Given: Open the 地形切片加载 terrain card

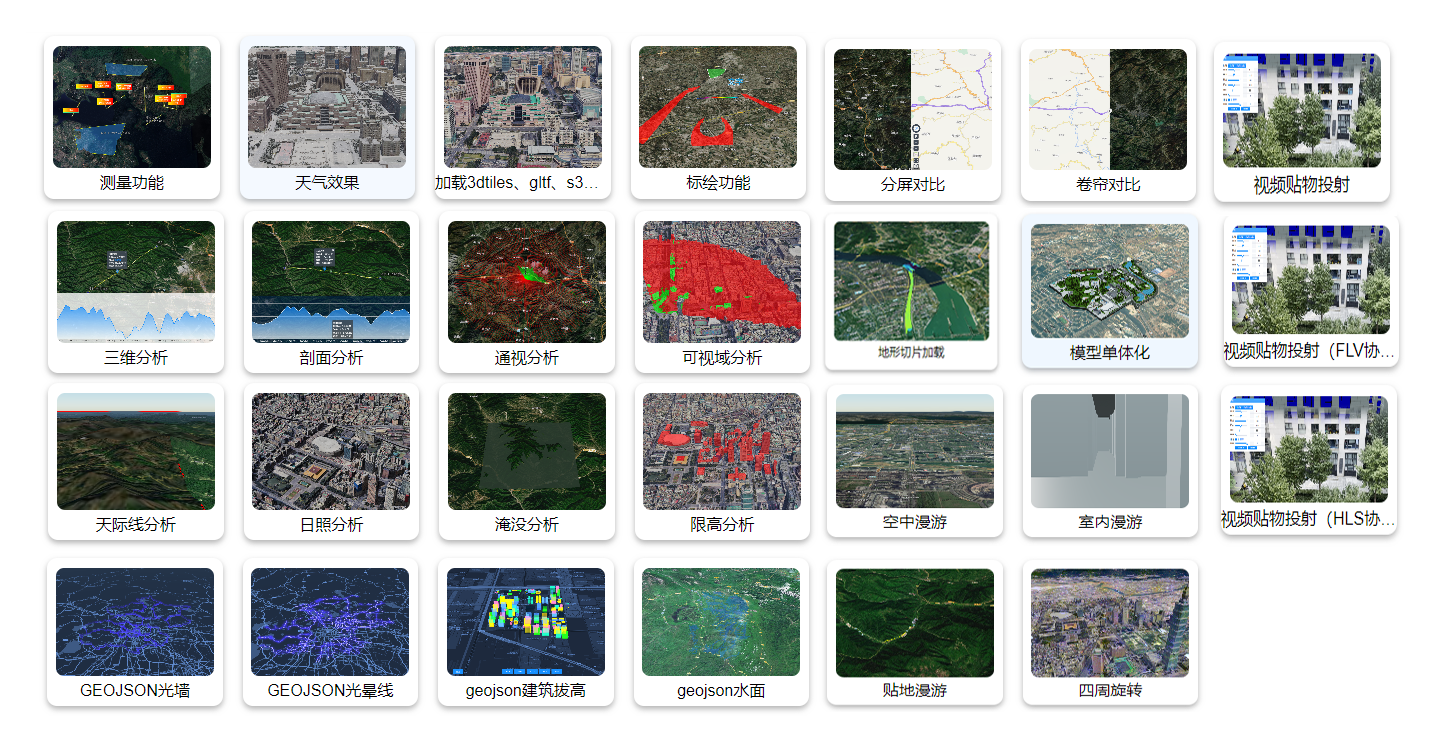Looking at the screenshot, I should click(x=911, y=282).
